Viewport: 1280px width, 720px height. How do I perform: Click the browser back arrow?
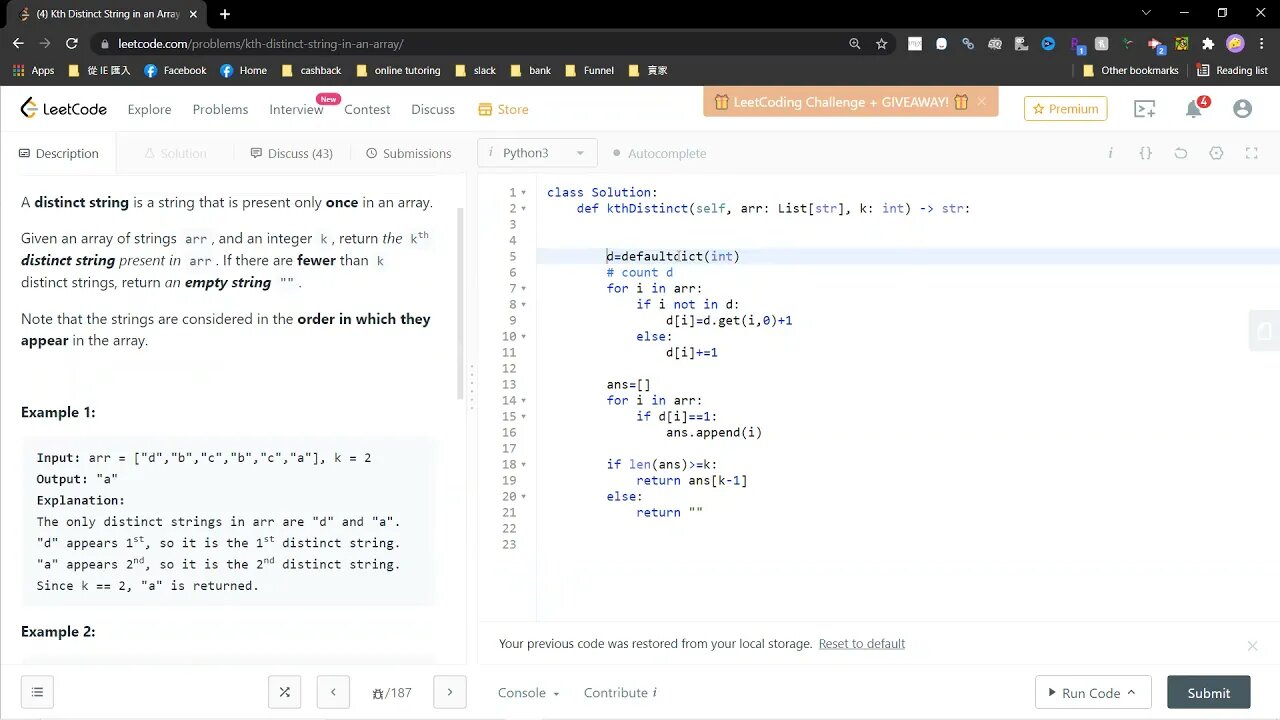[18, 44]
